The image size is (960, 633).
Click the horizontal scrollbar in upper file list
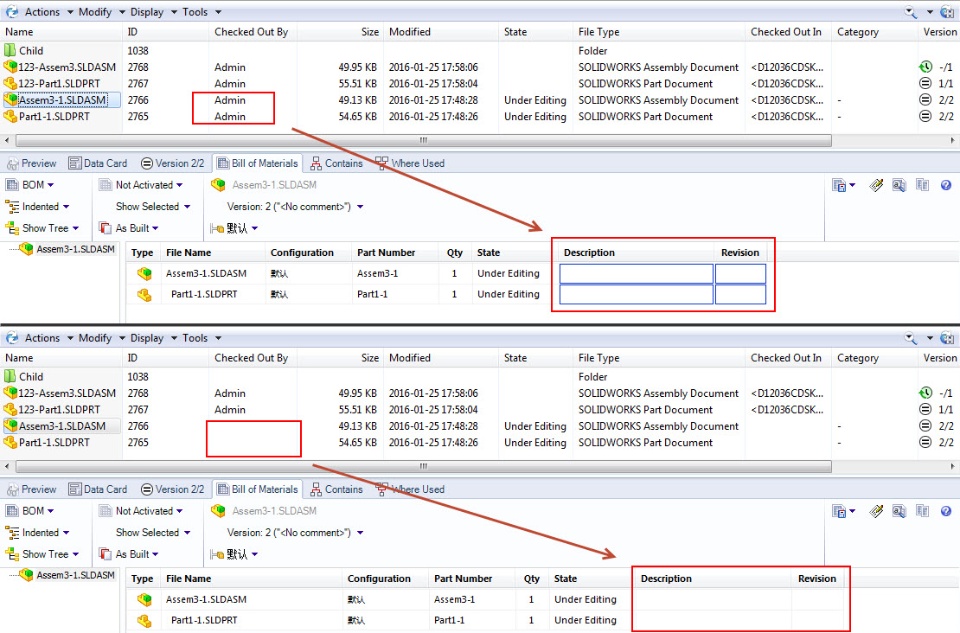[x=424, y=141]
